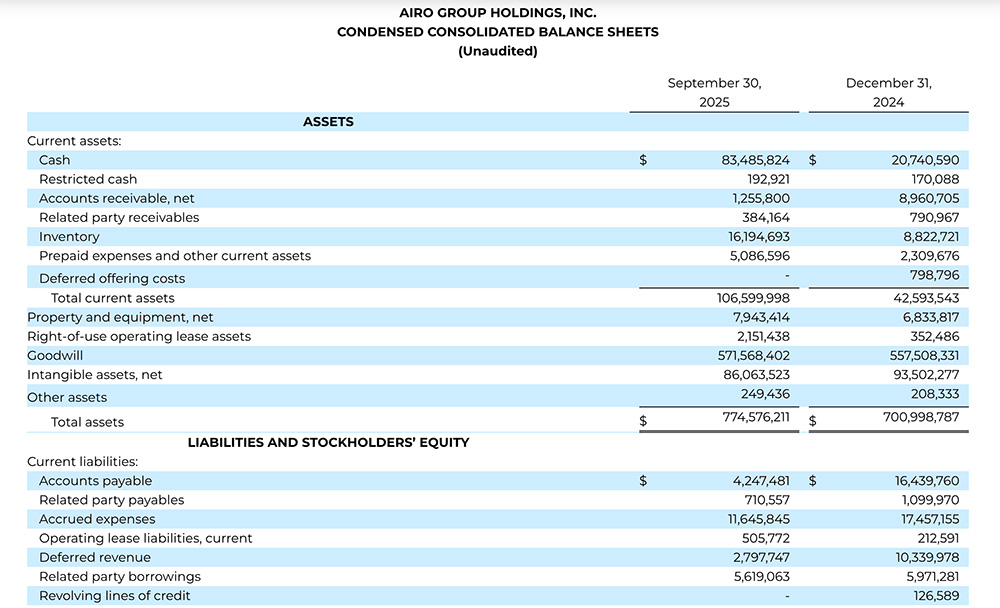Viewport: 1000px width, 608px height.
Task: Click the Goodwill row label
Action: coord(56,355)
